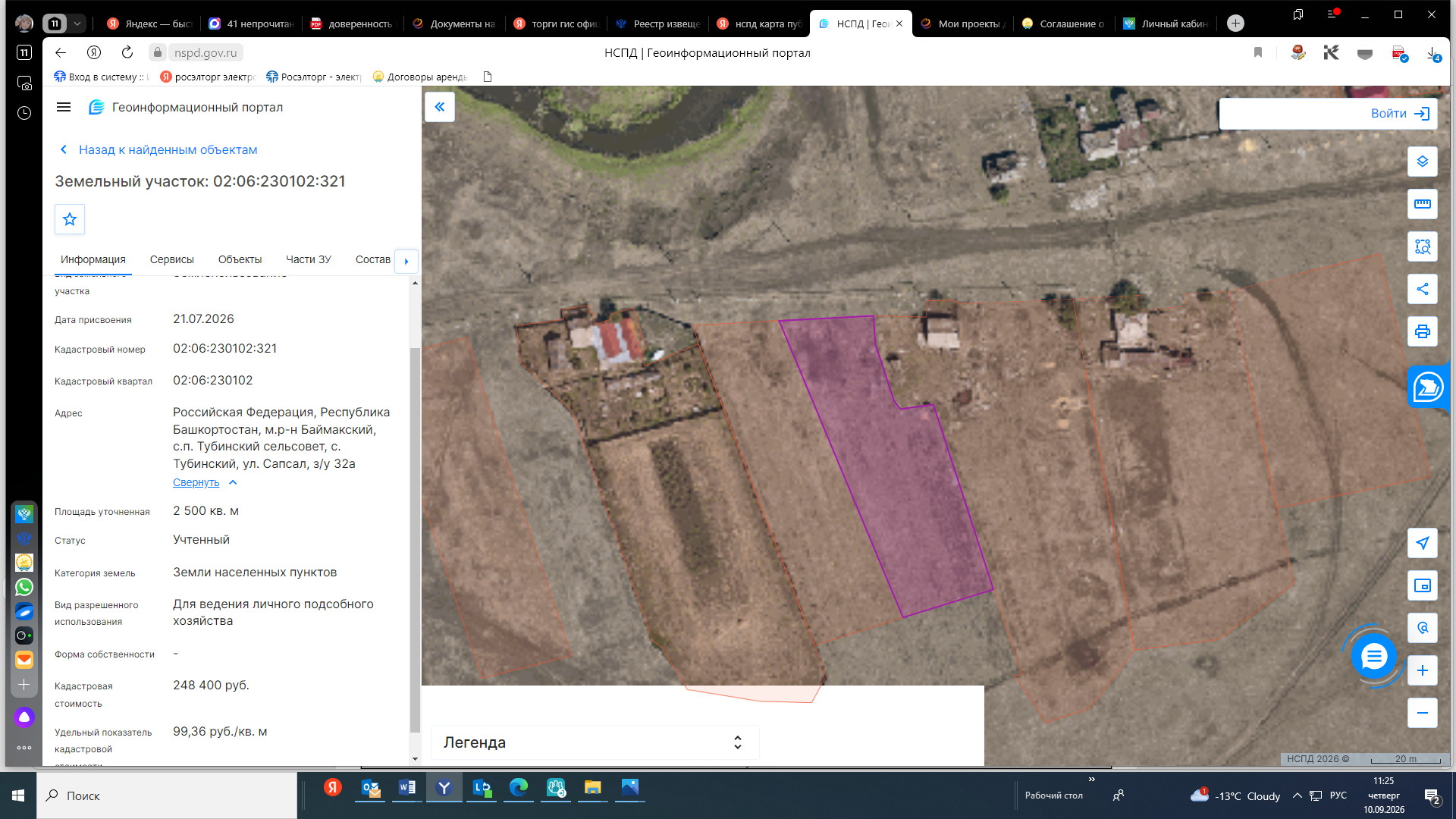Reload the page in browser toolbar

[x=127, y=52]
